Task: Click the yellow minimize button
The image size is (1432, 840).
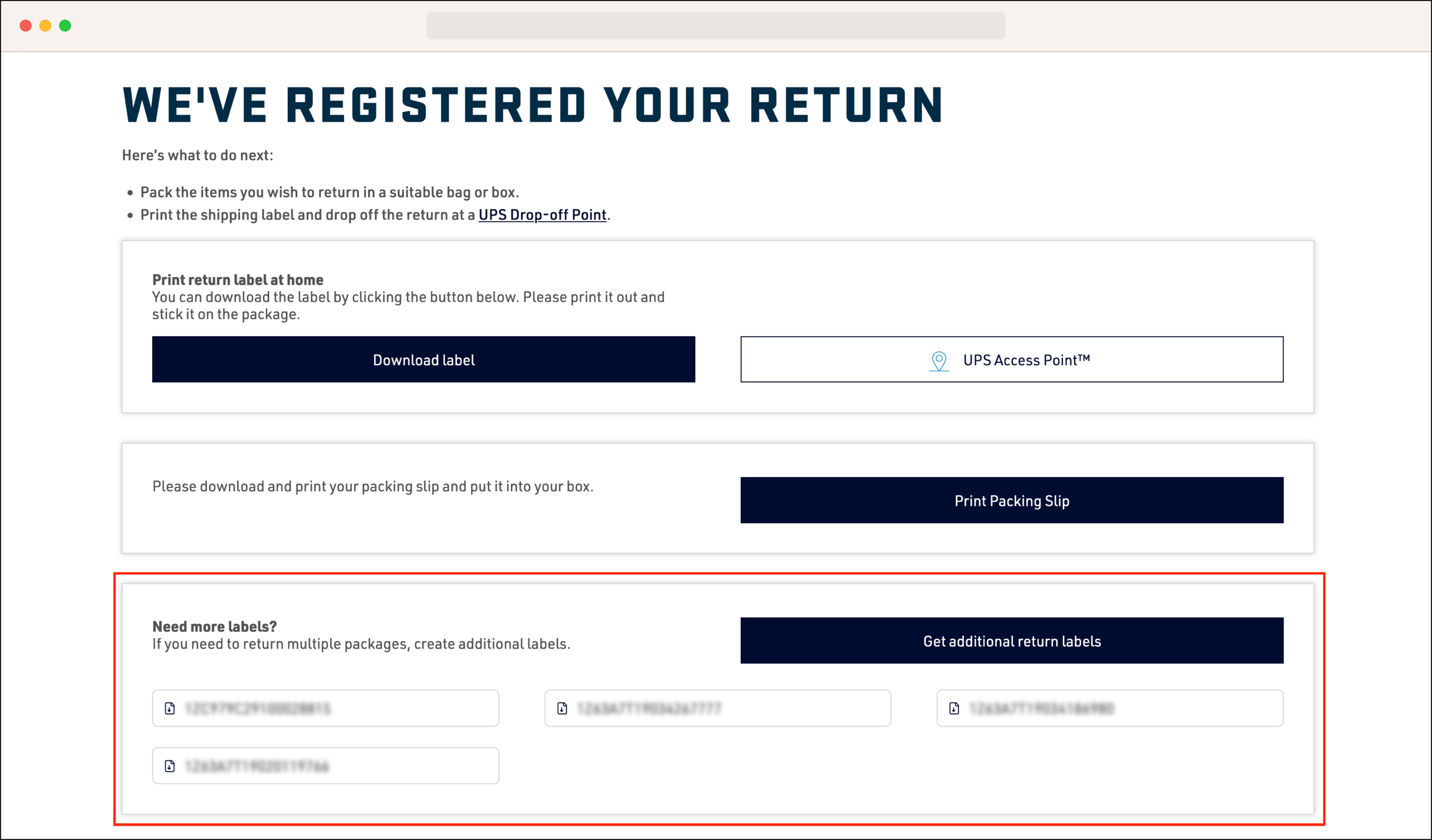Action: click(44, 25)
